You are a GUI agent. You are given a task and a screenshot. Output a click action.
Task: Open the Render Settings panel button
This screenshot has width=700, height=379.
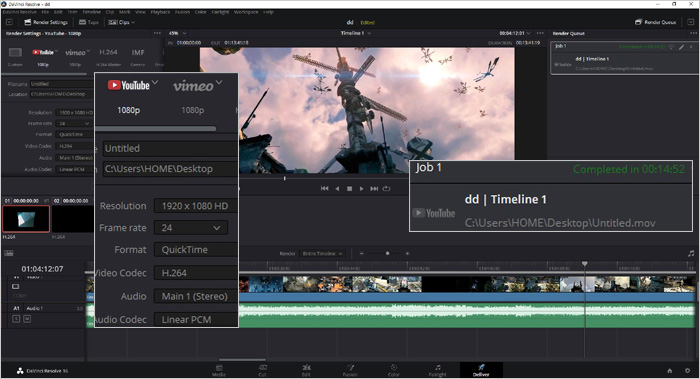pyautogui.click(x=46, y=22)
